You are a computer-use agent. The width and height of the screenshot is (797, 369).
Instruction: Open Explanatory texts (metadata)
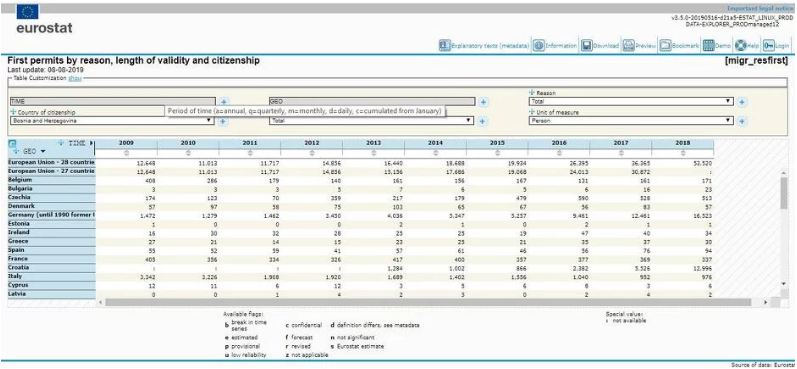[x=484, y=45]
